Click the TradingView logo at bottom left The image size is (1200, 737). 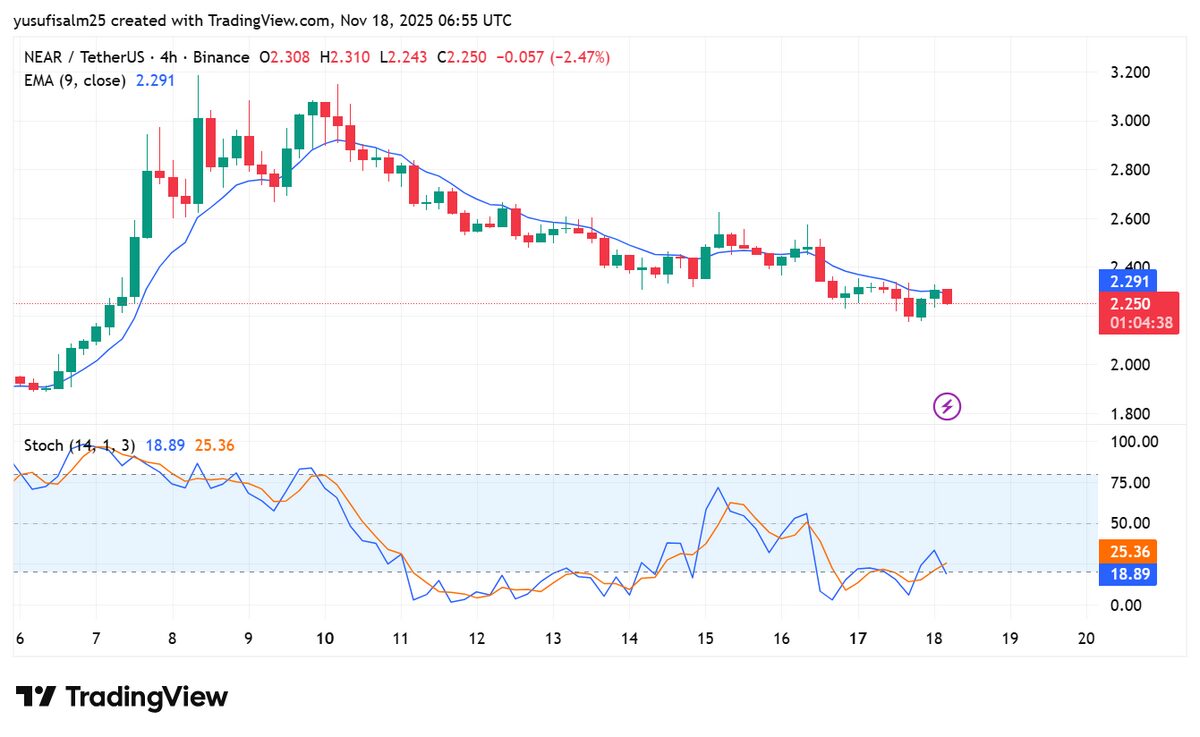click(121, 697)
